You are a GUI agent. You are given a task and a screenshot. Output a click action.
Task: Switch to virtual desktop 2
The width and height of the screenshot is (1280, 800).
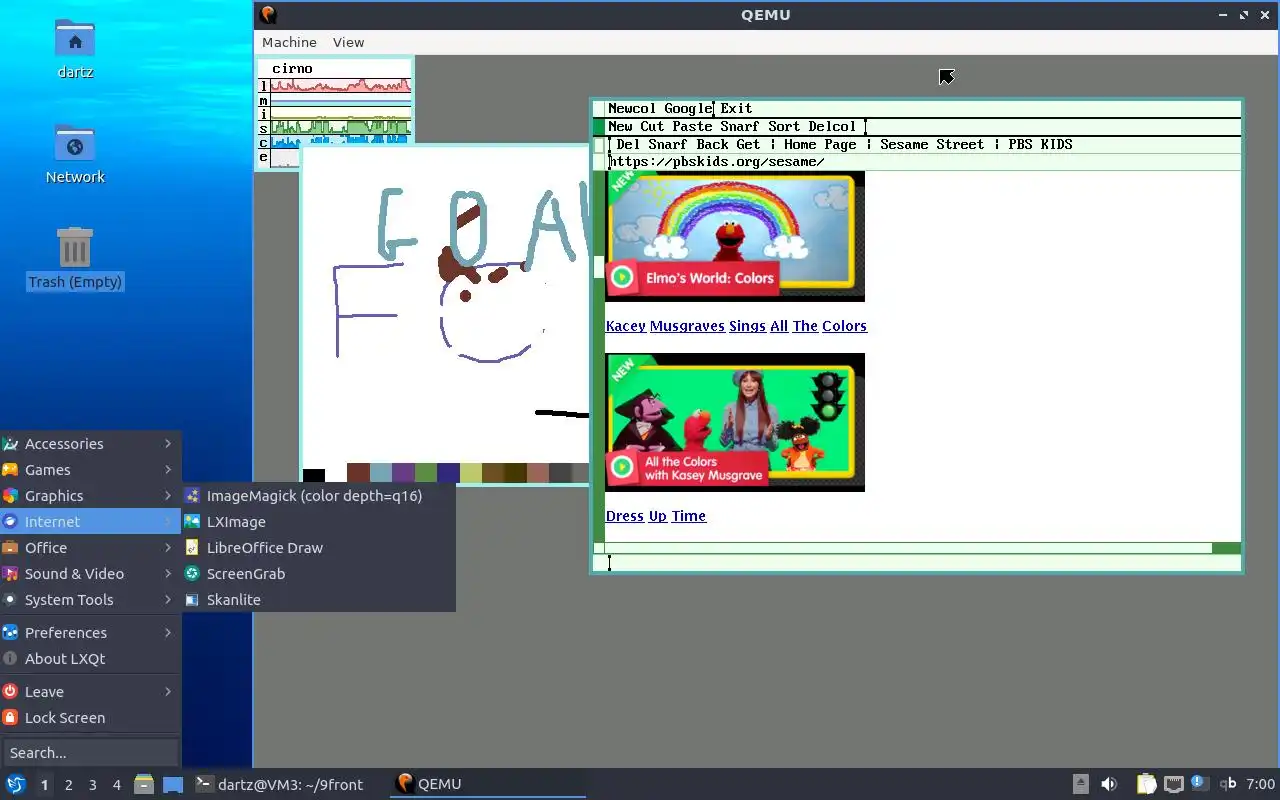[x=68, y=784]
